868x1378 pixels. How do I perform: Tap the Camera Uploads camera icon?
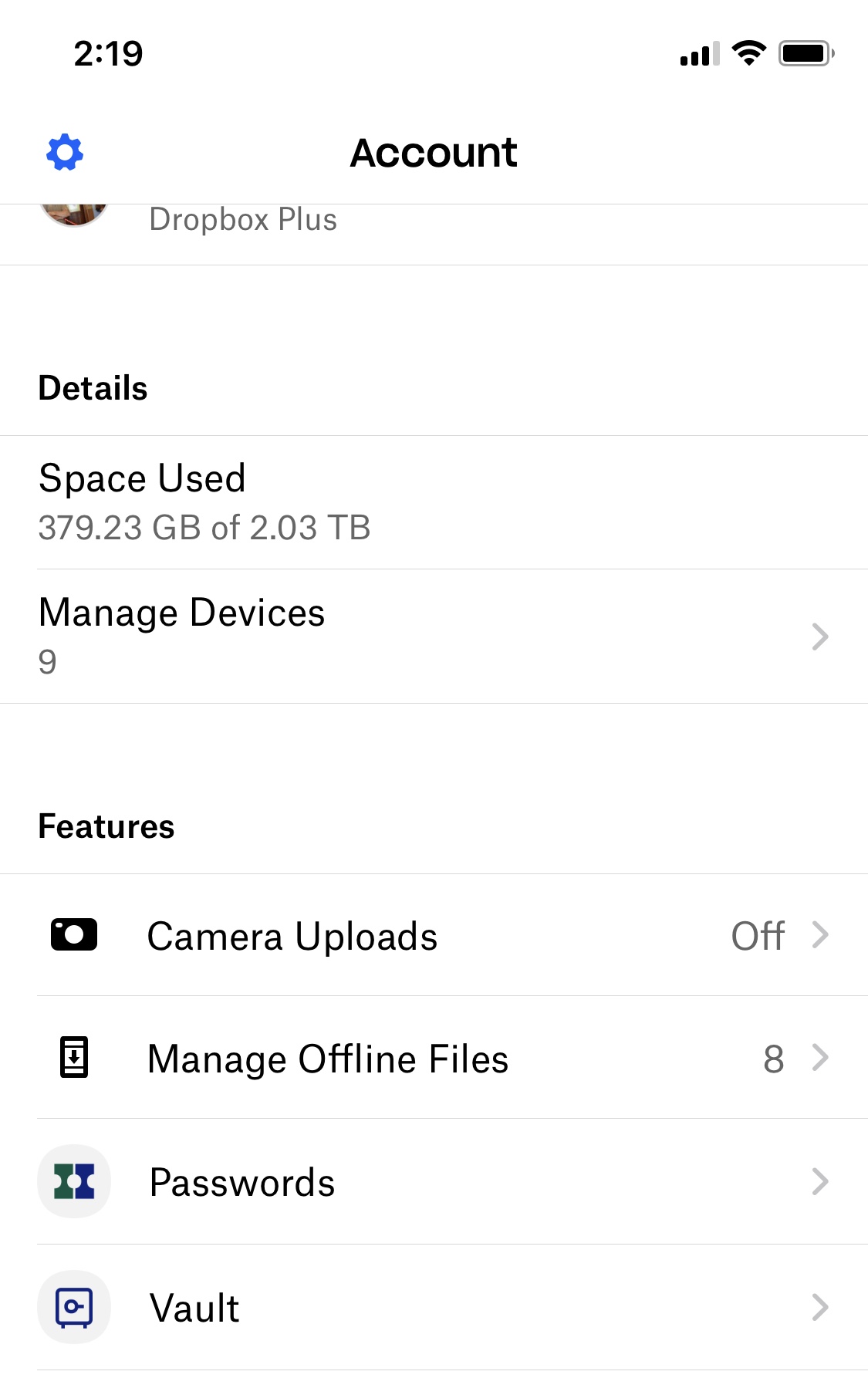pos(74,934)
